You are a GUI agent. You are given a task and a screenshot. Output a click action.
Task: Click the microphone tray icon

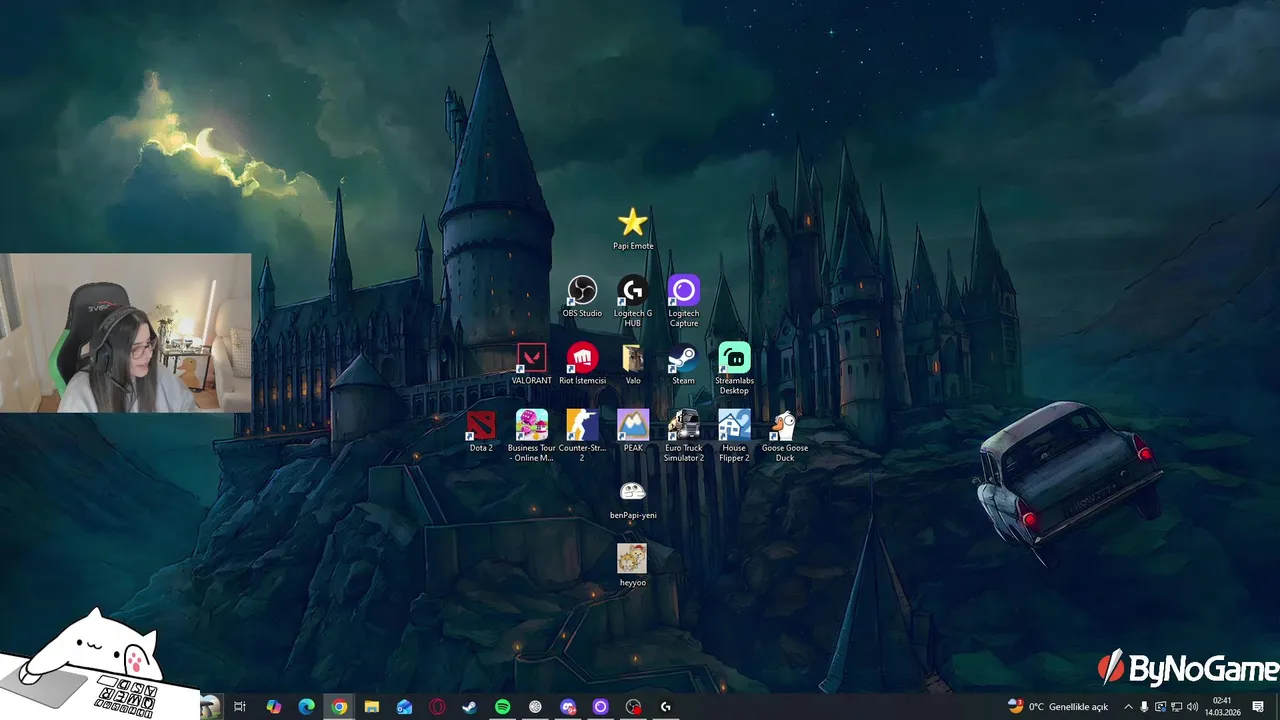point(1144,707)
